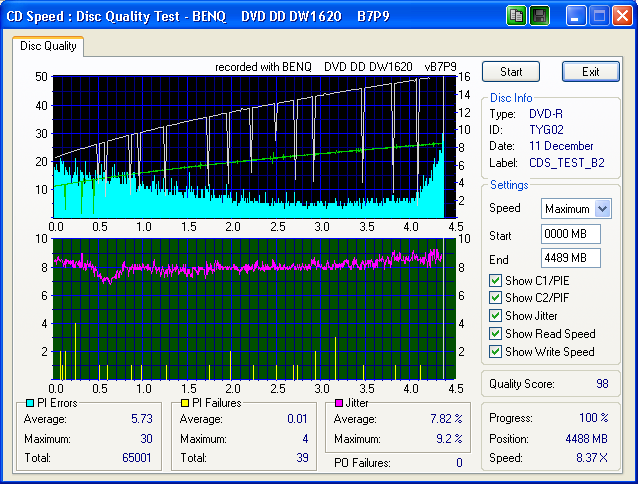Viewport: 638px width, 484px height.
Task: Click the magenta Jitter color swatch
Action: 340,403
